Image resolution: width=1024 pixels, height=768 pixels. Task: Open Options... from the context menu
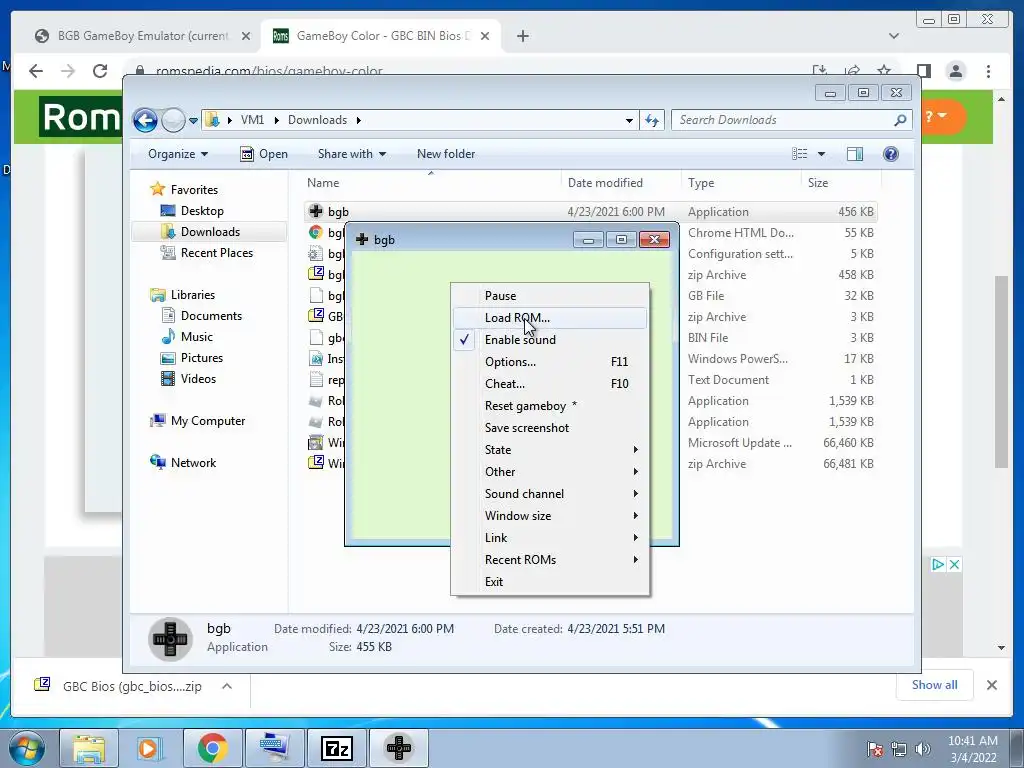tap(550, 362)
